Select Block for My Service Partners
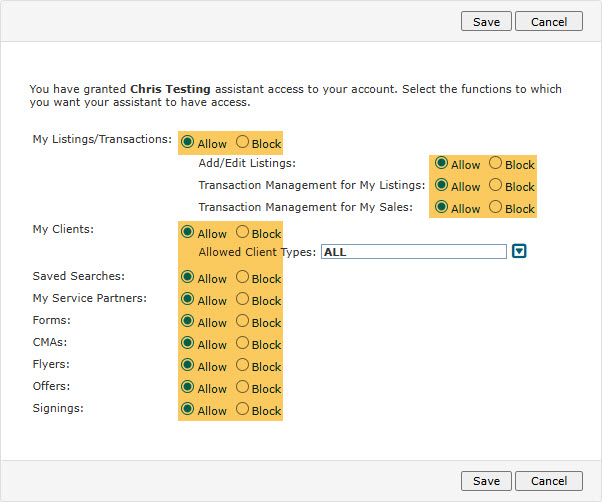This screenshot has height=502, width=602. pyautogui.click(x=242, y=299)
